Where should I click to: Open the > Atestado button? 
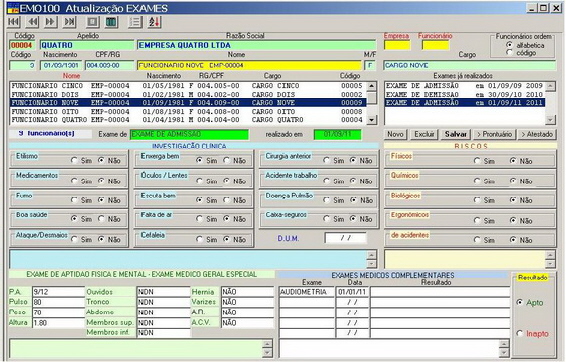pos(537,134)
